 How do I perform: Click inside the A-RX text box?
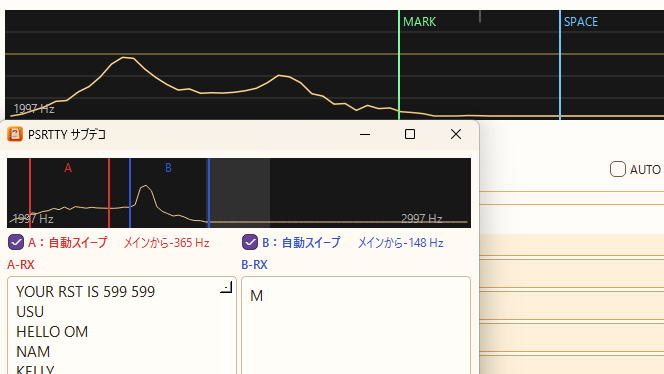point(122,325)
